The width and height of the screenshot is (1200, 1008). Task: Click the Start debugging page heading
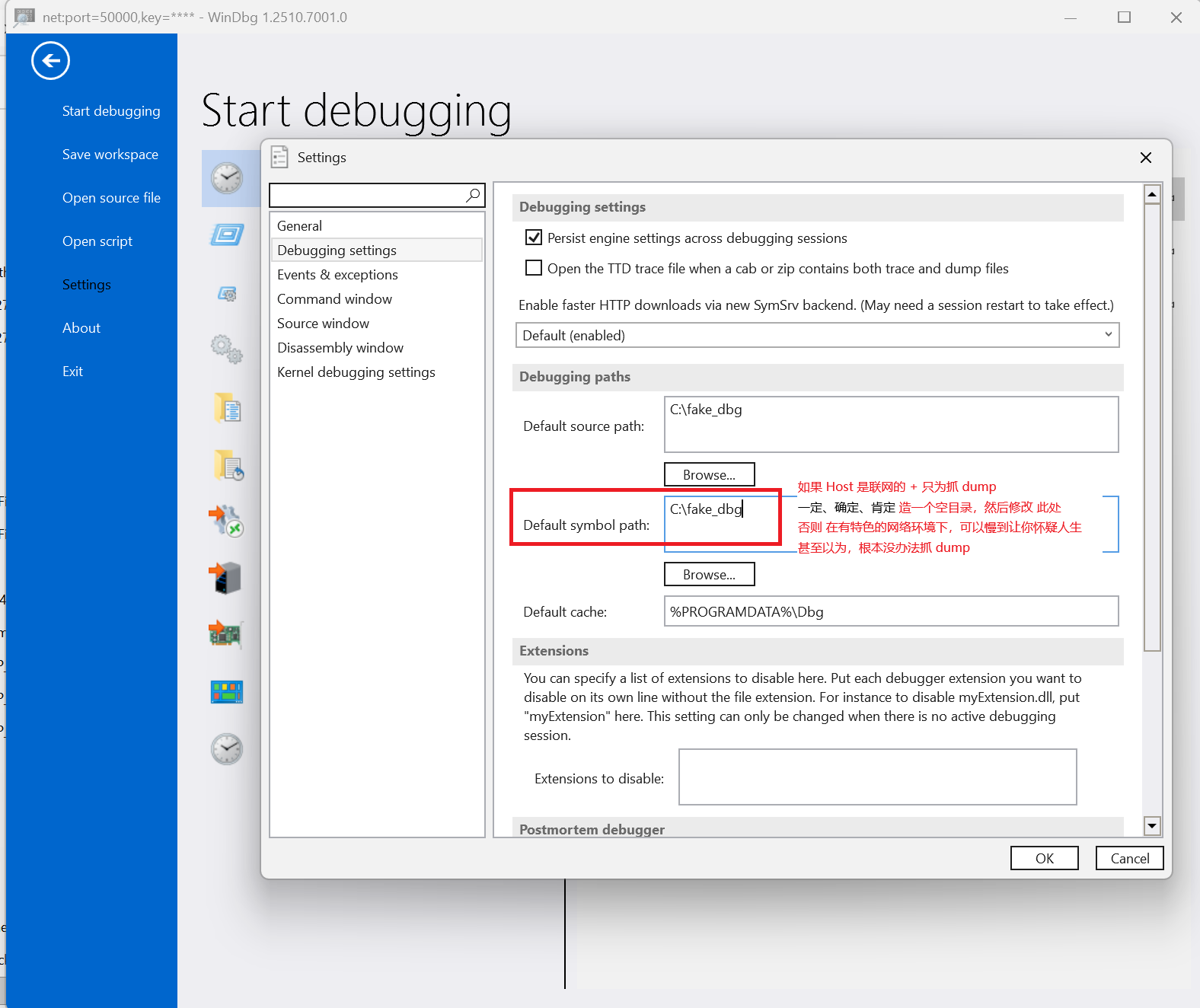[x=356, y=111]
